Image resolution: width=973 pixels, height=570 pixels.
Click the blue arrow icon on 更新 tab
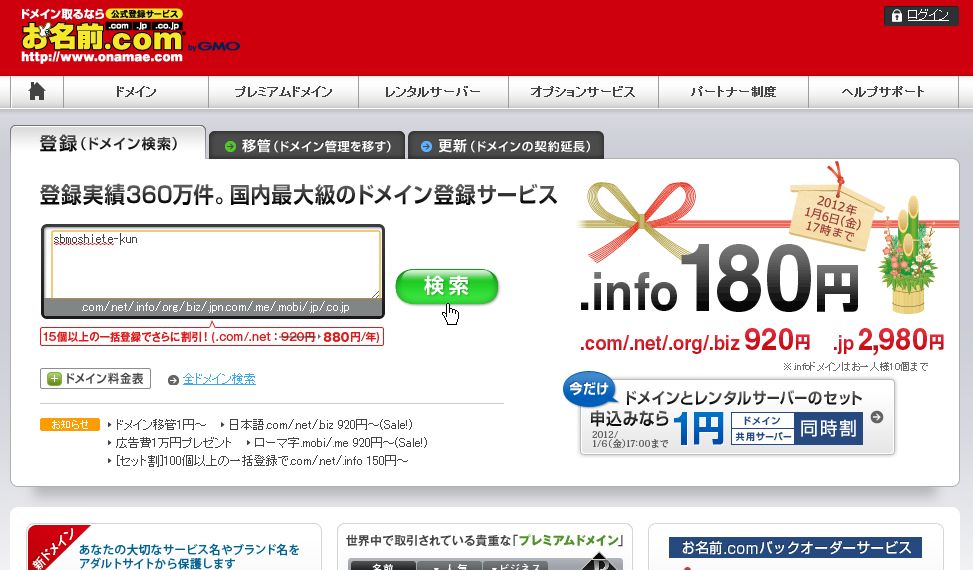426,146
